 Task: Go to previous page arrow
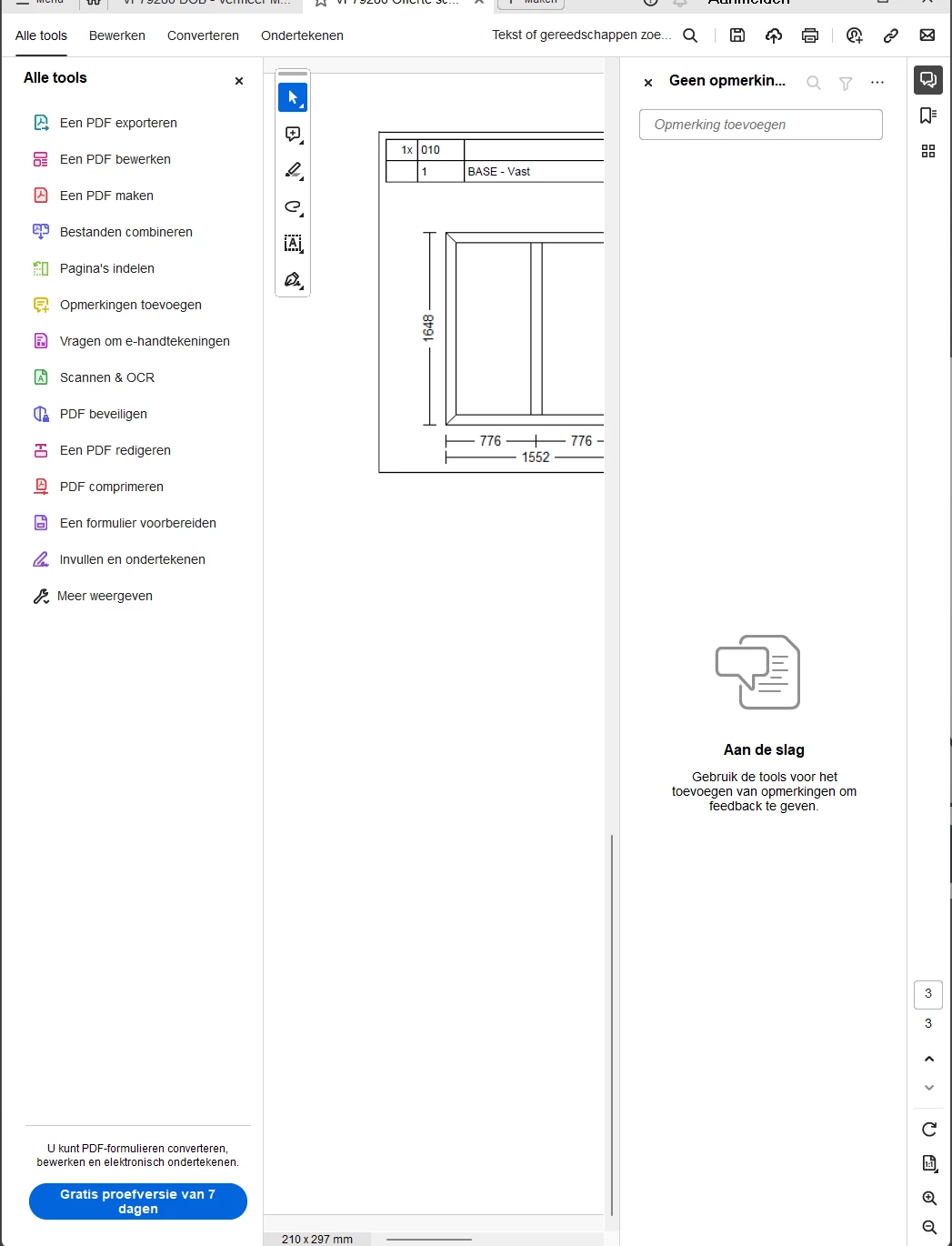point(929,1059)
